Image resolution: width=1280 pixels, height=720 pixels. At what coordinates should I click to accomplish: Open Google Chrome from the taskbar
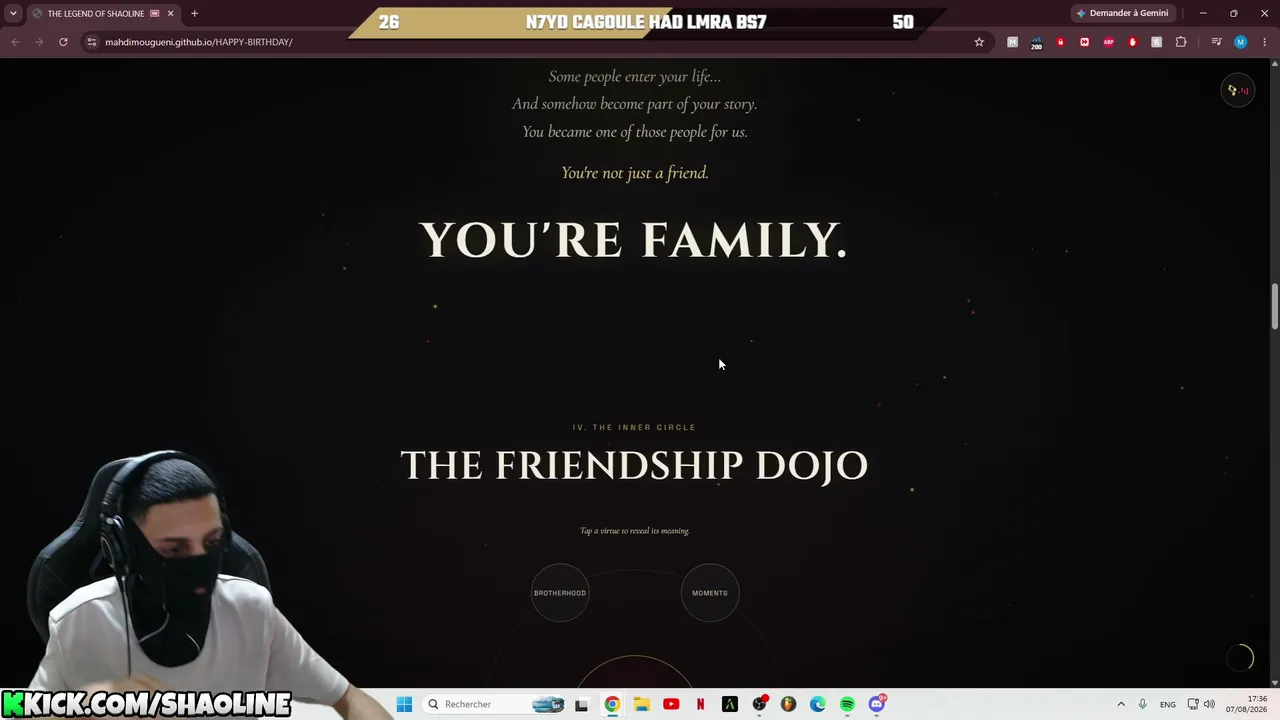click(612, 704)
